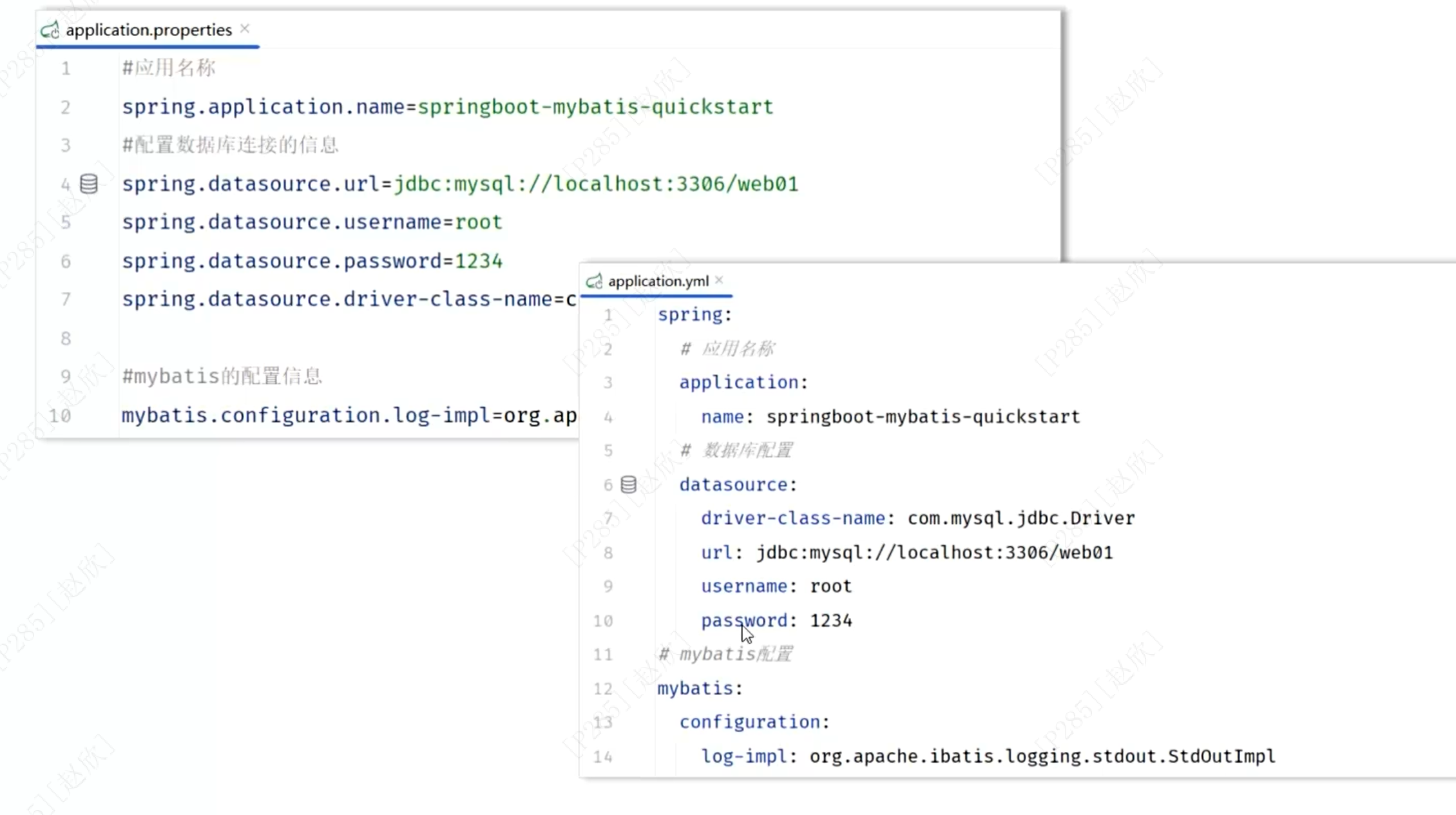
Task: Click database gutter icon beside datasource line
Action: [x=628, y=484]
